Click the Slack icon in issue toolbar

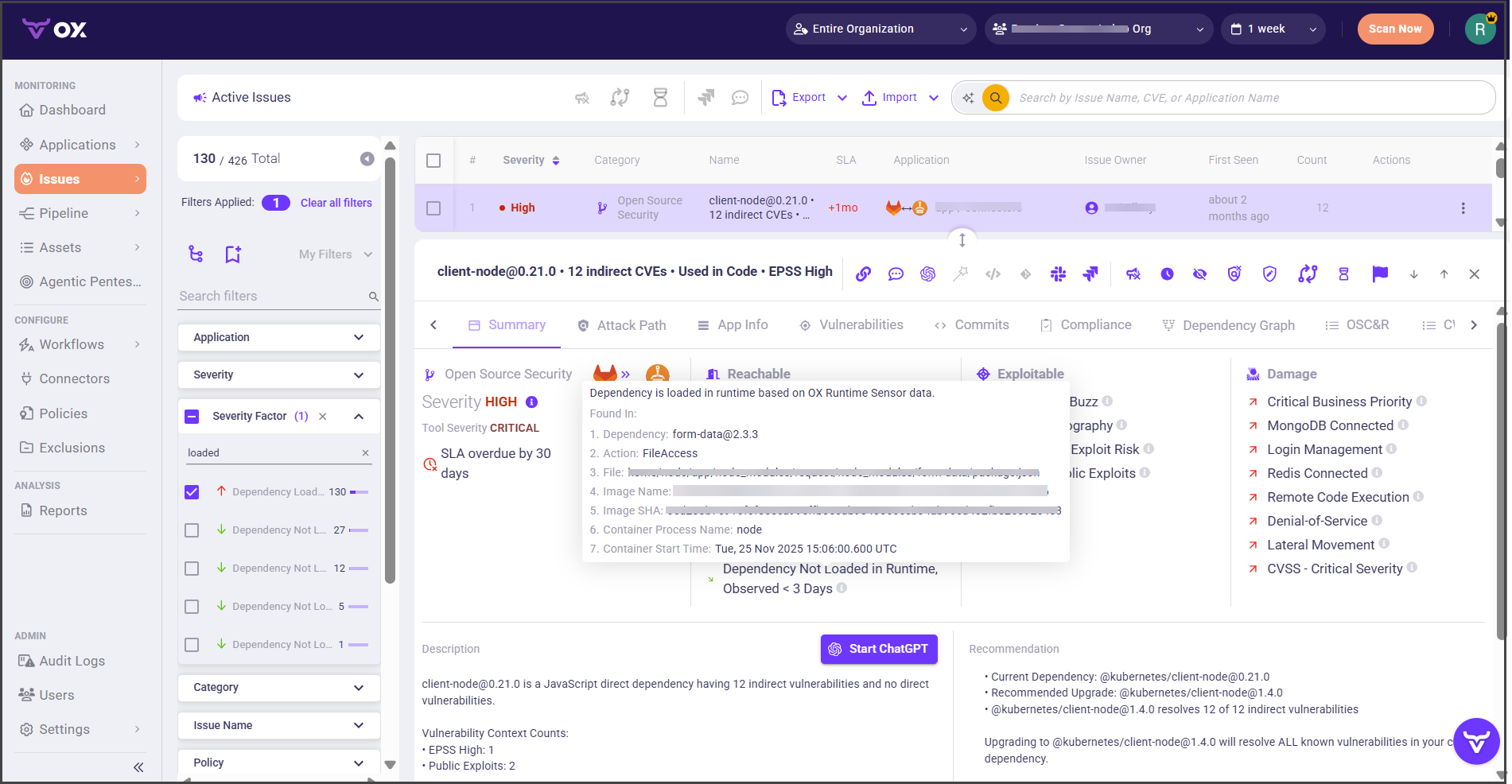tap(1058, 274)
